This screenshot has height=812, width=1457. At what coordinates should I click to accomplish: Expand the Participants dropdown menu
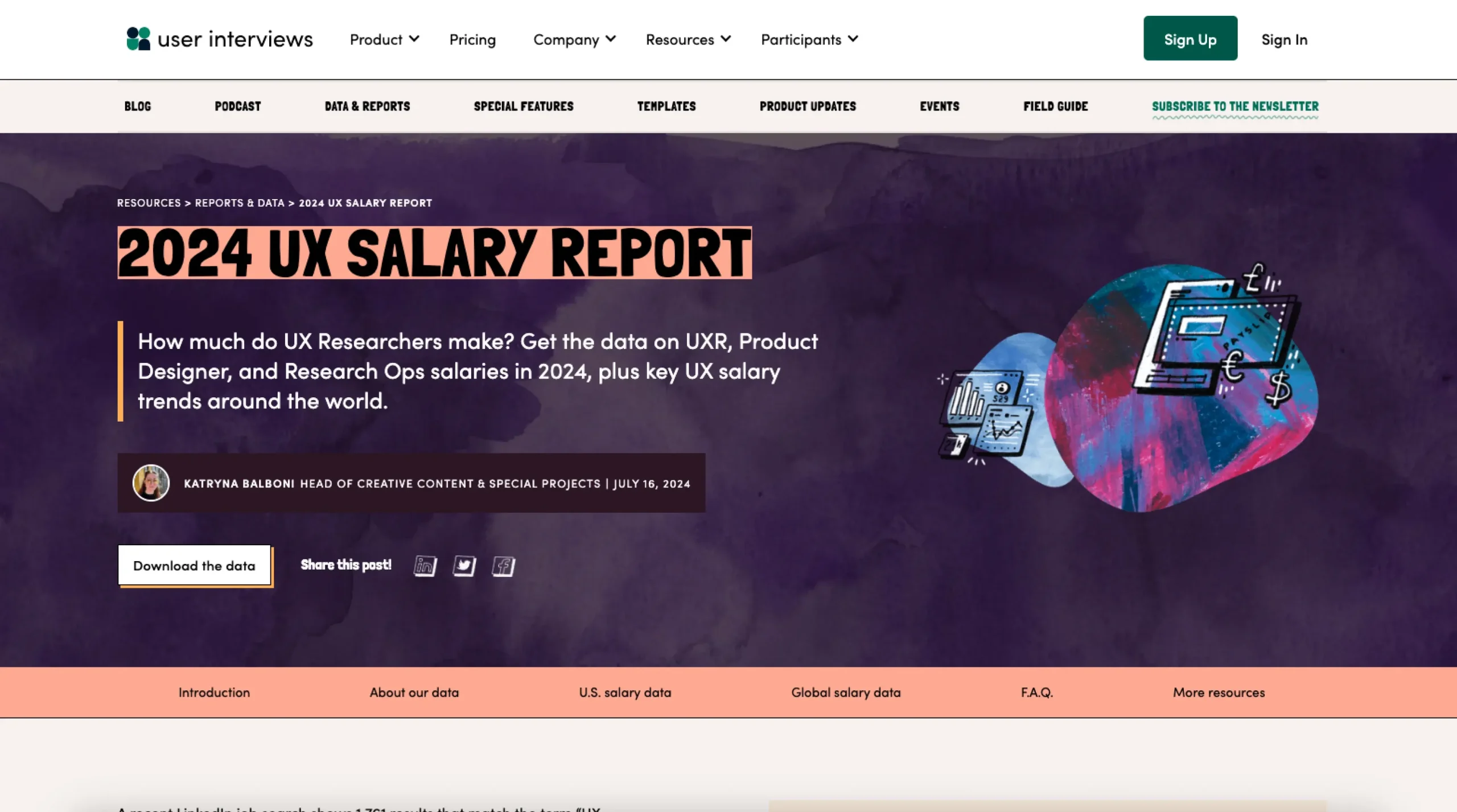pyautogui.click(x=809, y=39)
